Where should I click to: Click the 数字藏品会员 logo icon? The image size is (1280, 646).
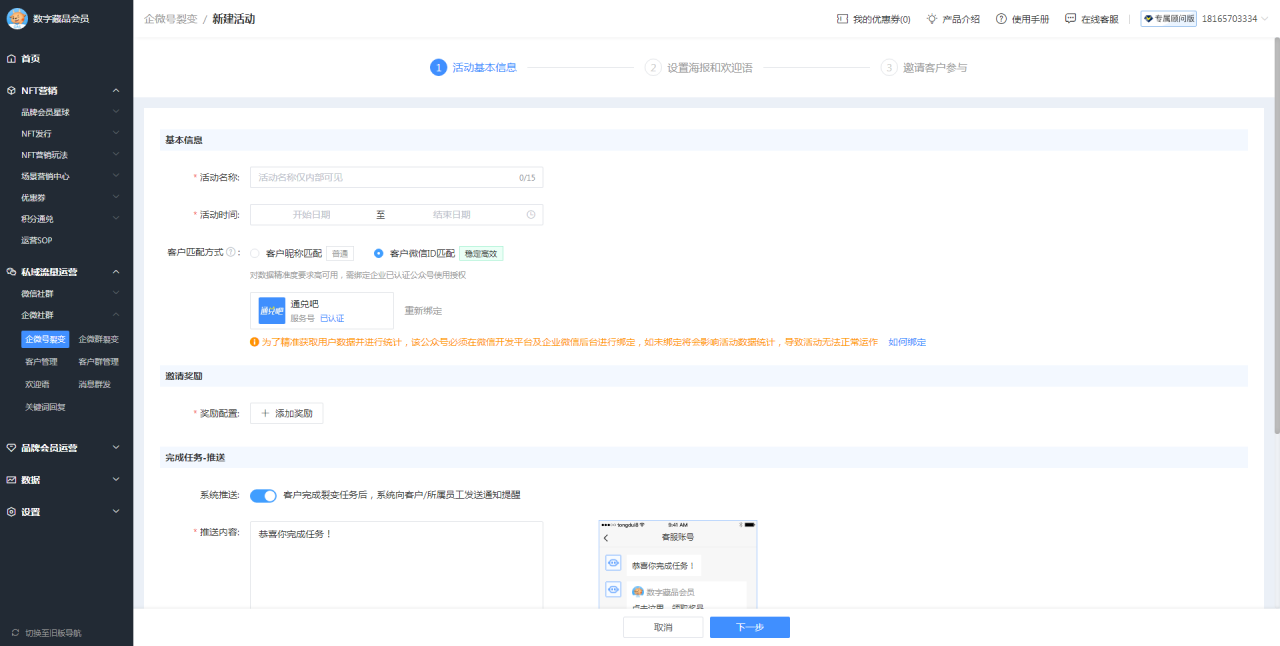16,18
